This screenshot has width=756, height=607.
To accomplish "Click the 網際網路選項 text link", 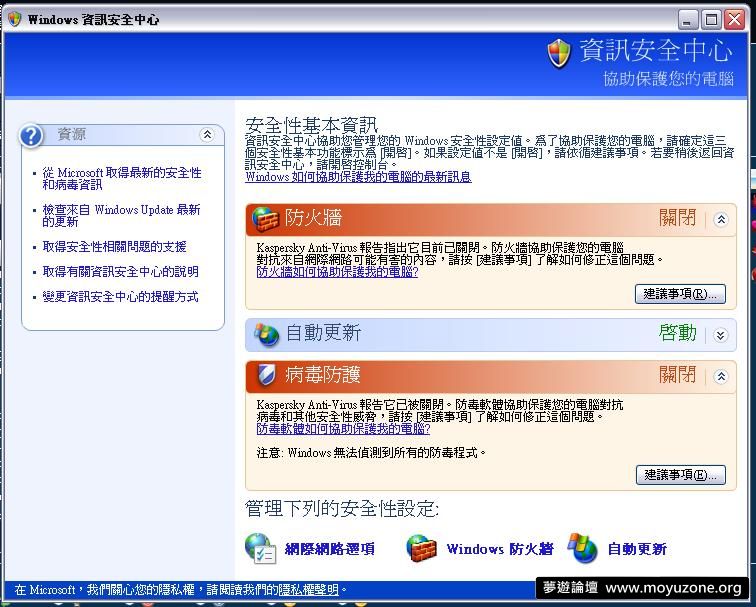I will point(329,549).
